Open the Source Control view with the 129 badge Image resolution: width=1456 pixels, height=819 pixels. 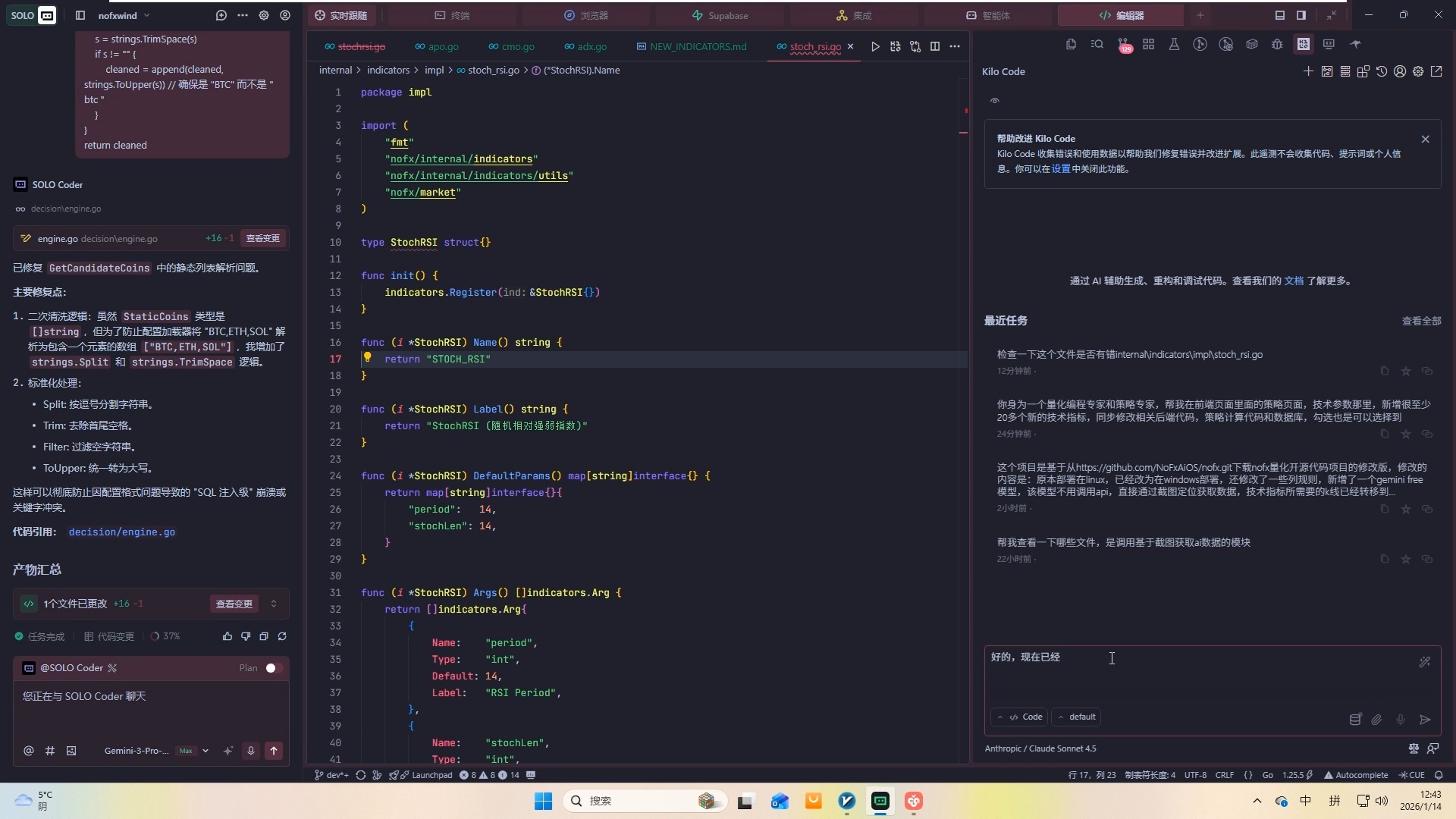tap(1123, 45)
